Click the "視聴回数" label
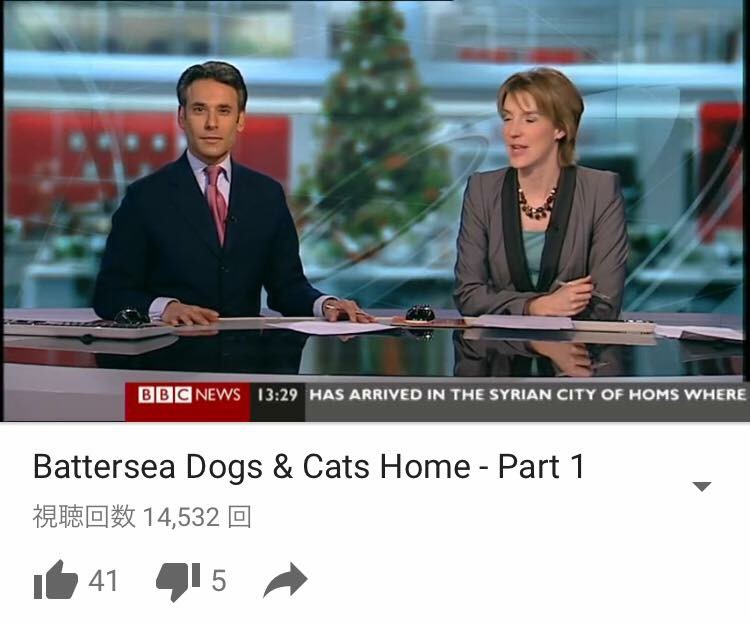750x623 pixels. [84, 517]
